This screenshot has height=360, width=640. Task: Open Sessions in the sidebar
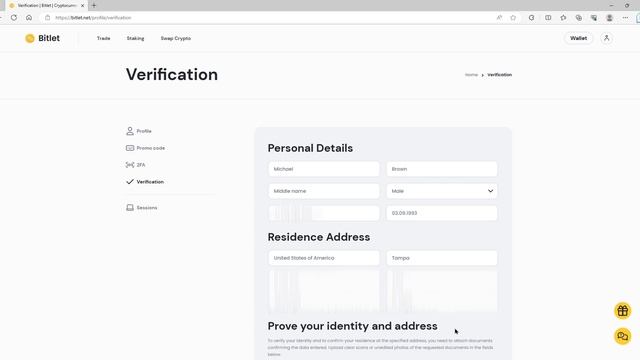click(x=141, y=208)
